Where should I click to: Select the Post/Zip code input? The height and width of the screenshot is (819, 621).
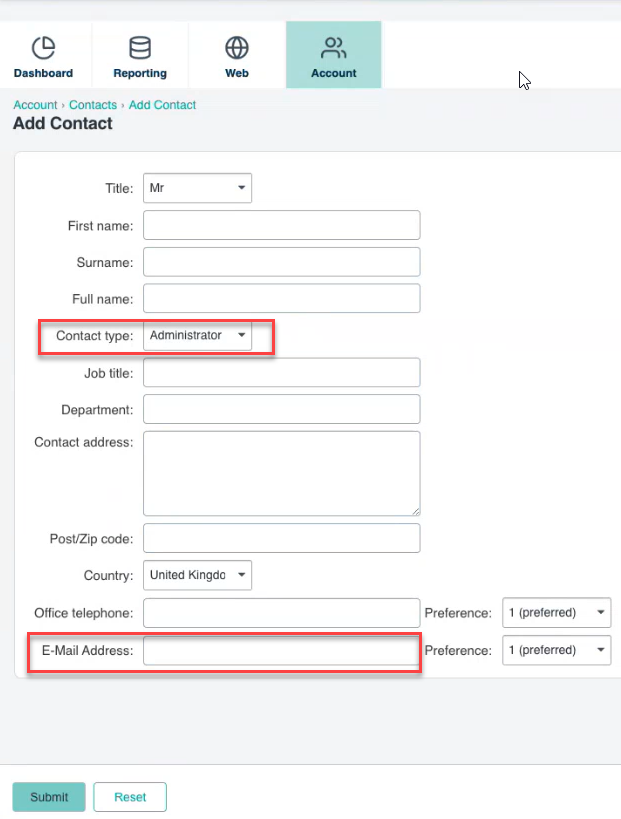pyautogui.click(x=281, y=538)
